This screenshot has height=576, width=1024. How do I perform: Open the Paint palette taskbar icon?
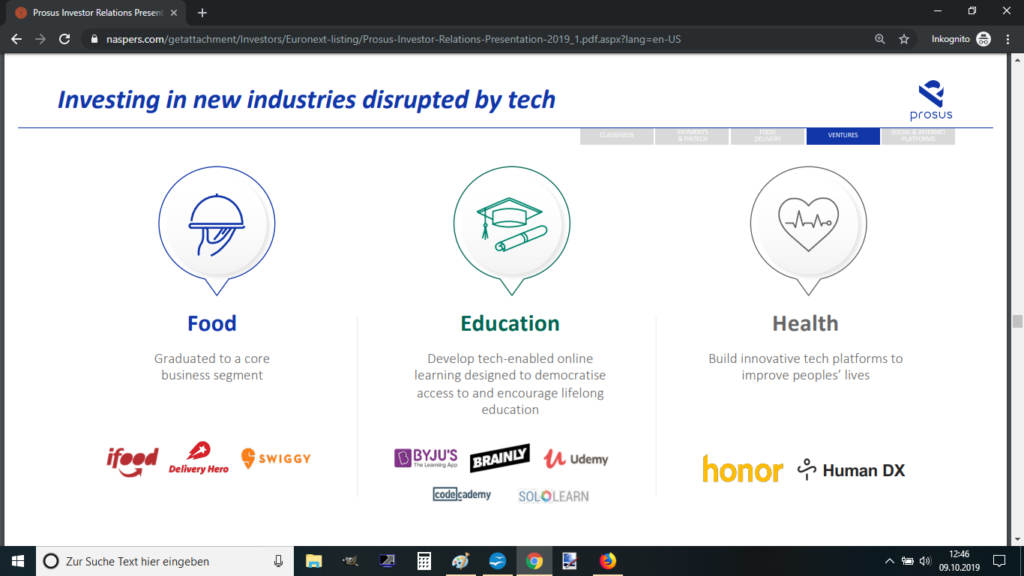pyautogui.click(x=460, y=561)
